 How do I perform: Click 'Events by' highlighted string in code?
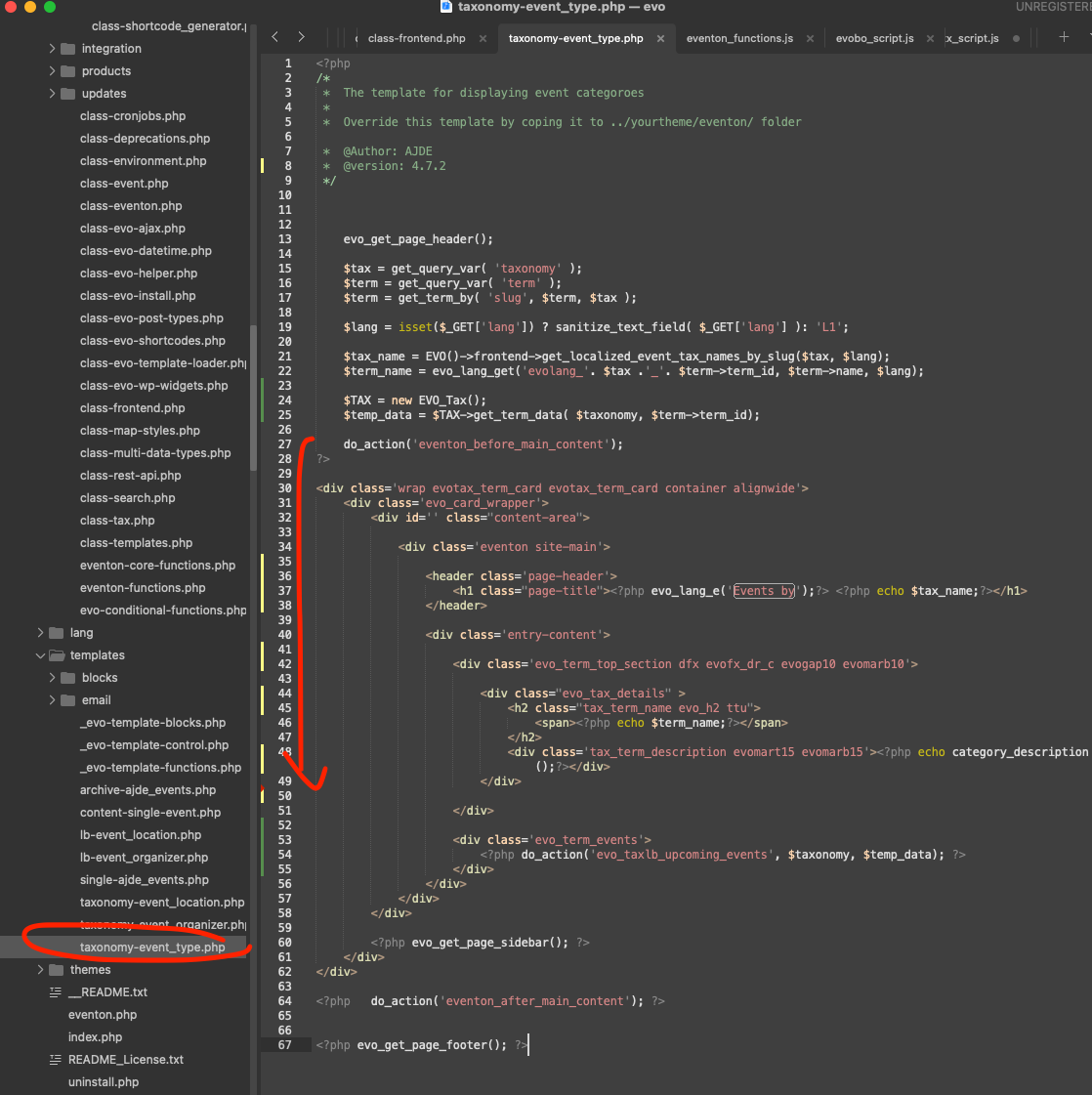coord(763,591)
